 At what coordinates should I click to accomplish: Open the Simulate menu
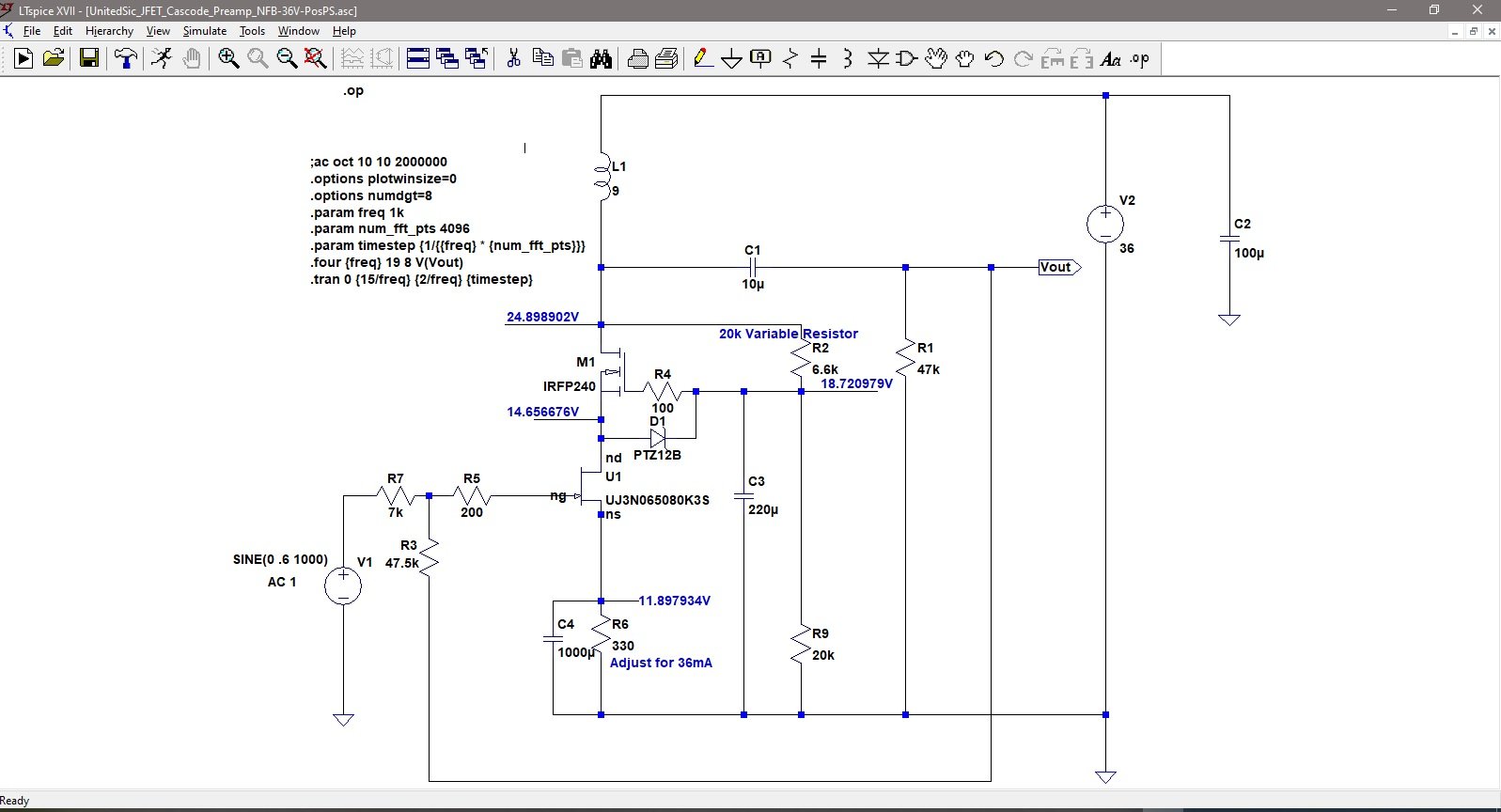(205, 31)
